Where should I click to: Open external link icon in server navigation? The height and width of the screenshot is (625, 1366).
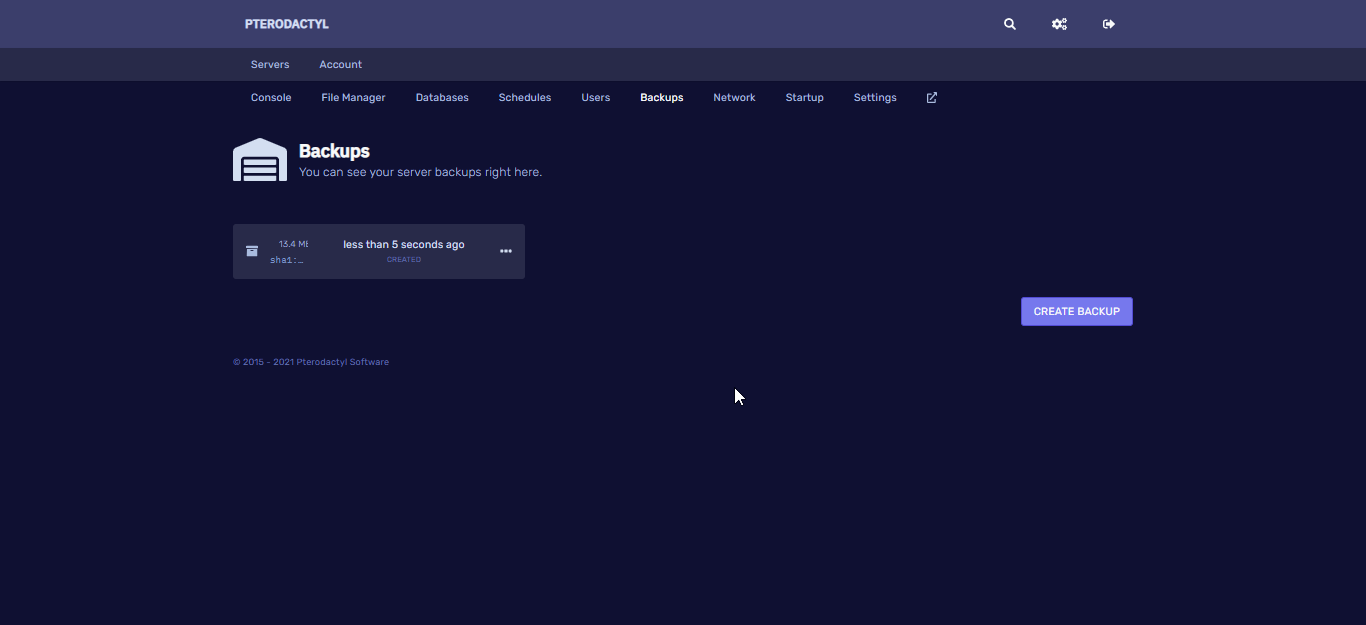pos(932,98)
